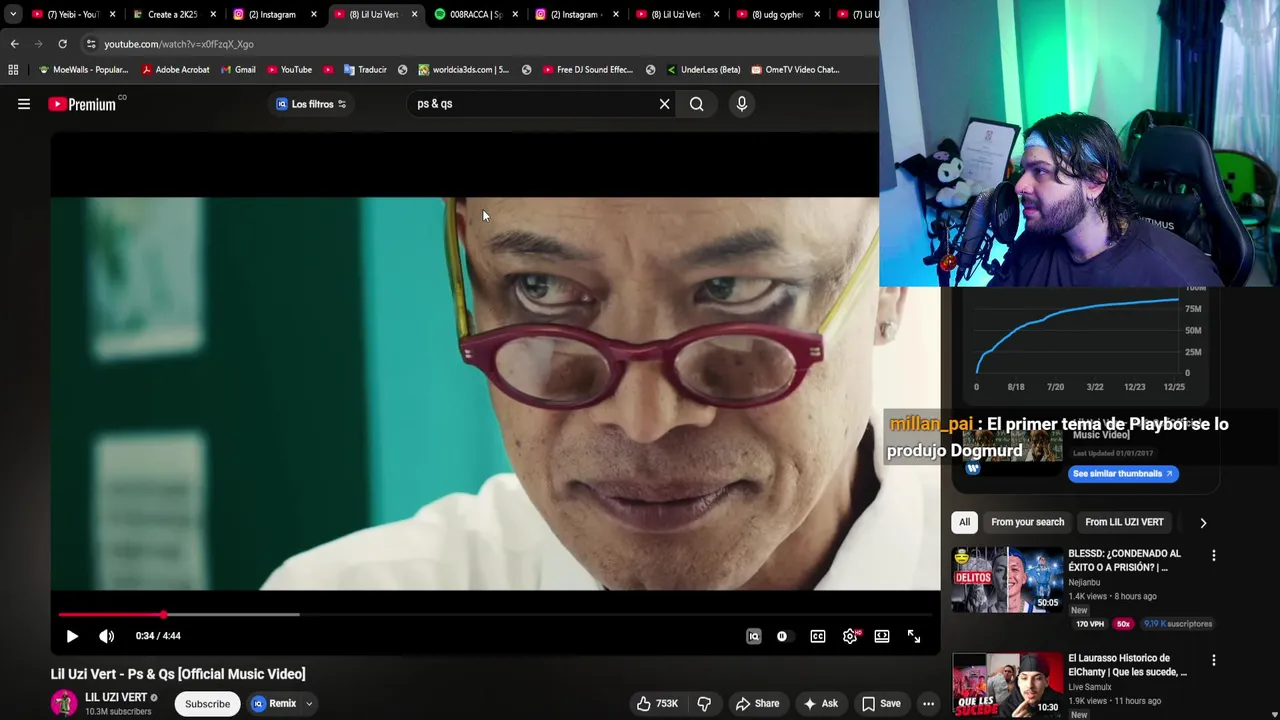1280x720 pixels.
Task: Open the Los filtros filter button
Action: click(311, 104)
